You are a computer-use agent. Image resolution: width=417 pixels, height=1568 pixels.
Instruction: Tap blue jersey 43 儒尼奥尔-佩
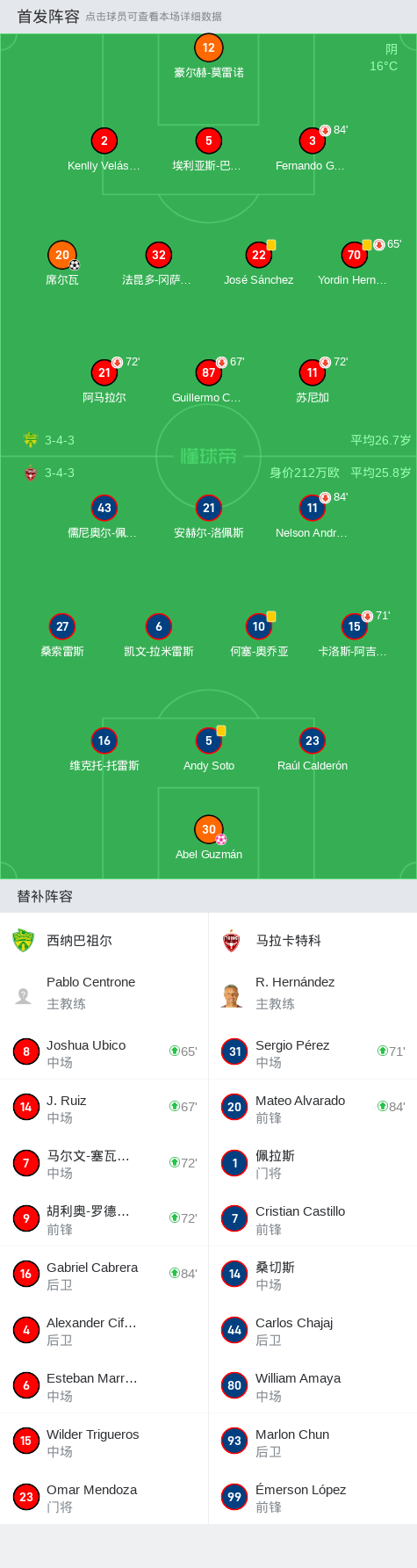click(104, 508)
